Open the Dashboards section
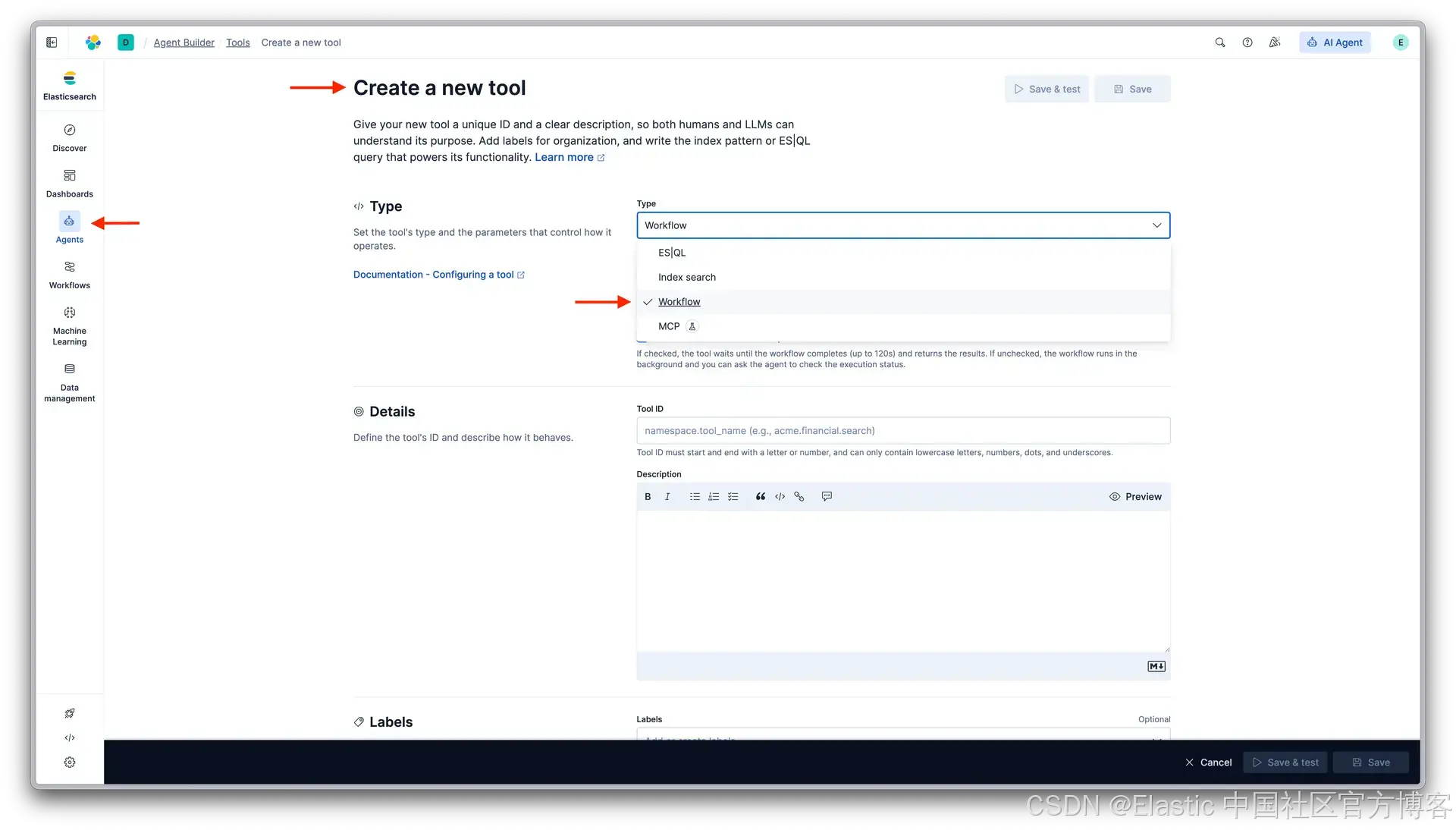Viewport: 1456px width, 830px height. click(x=69, y=183)
